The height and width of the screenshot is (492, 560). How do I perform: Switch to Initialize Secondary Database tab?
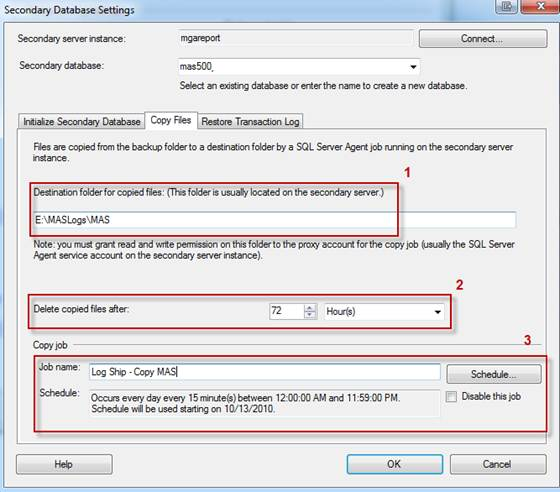[81, 121]
